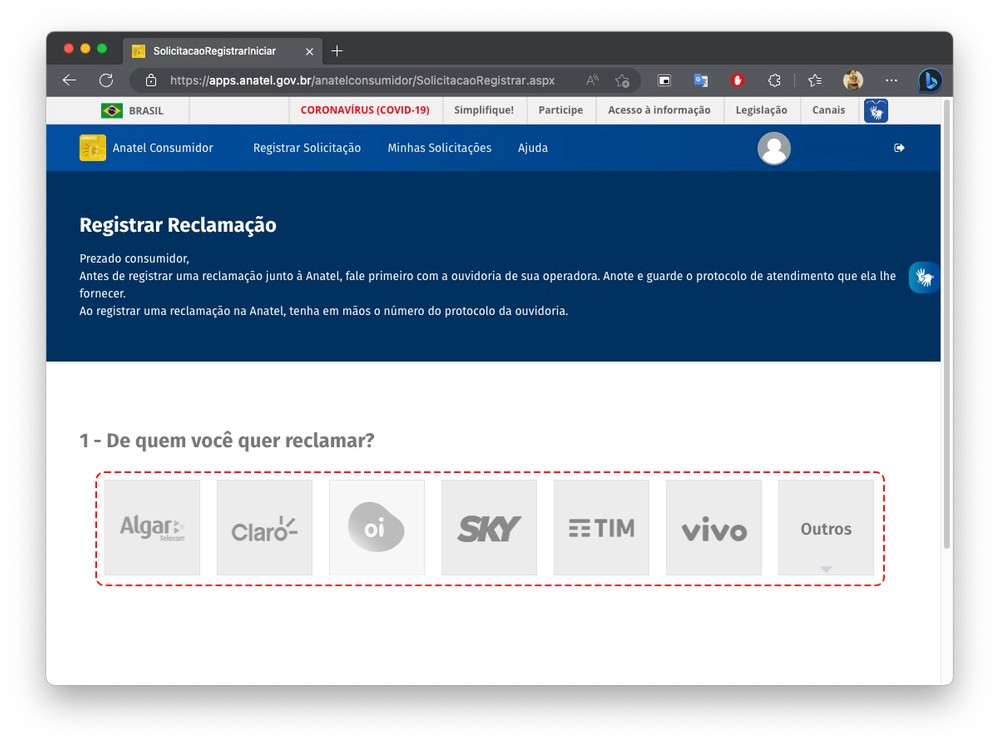
Task: Reload the page with the refresh button
Action: tap(106, 80)
